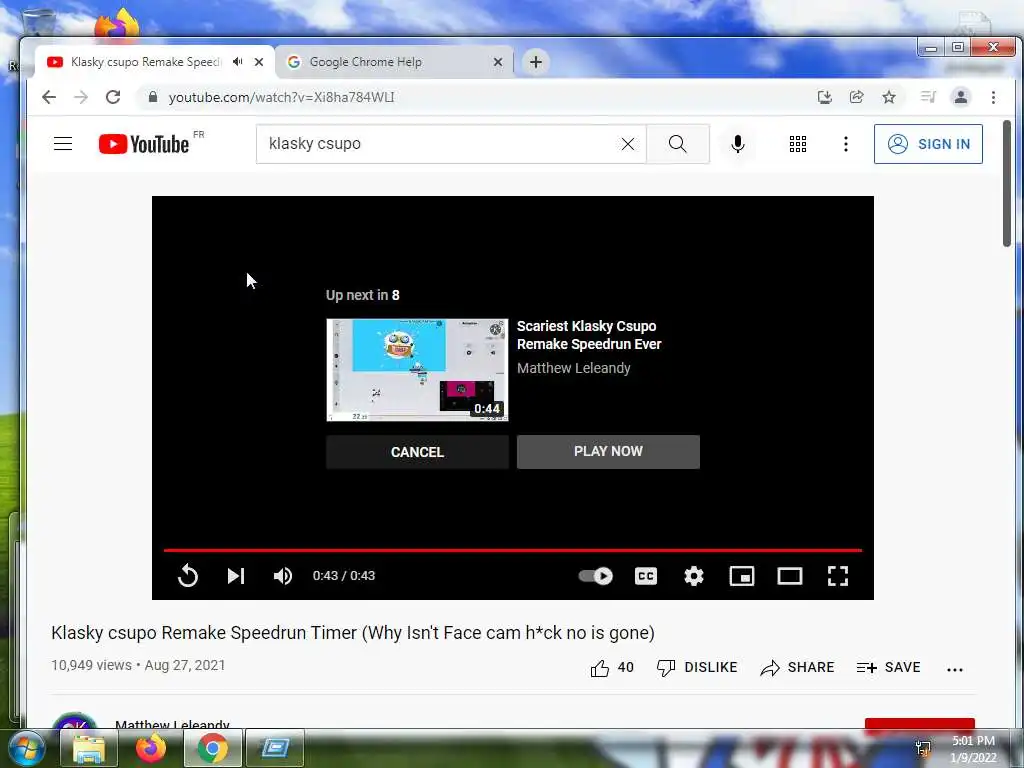1024x768 pixels.
Task: Mute the video player volume
Action: point(283,576)
